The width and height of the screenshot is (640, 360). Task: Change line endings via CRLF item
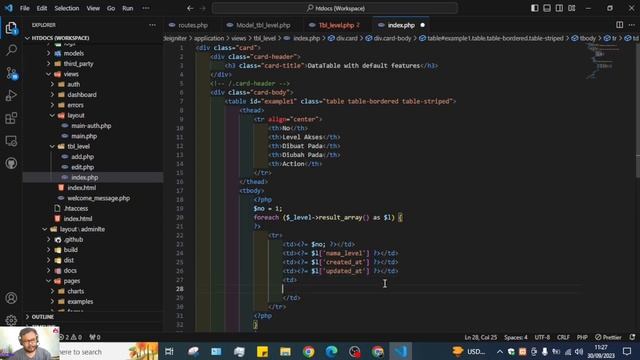tap(563, 337)
